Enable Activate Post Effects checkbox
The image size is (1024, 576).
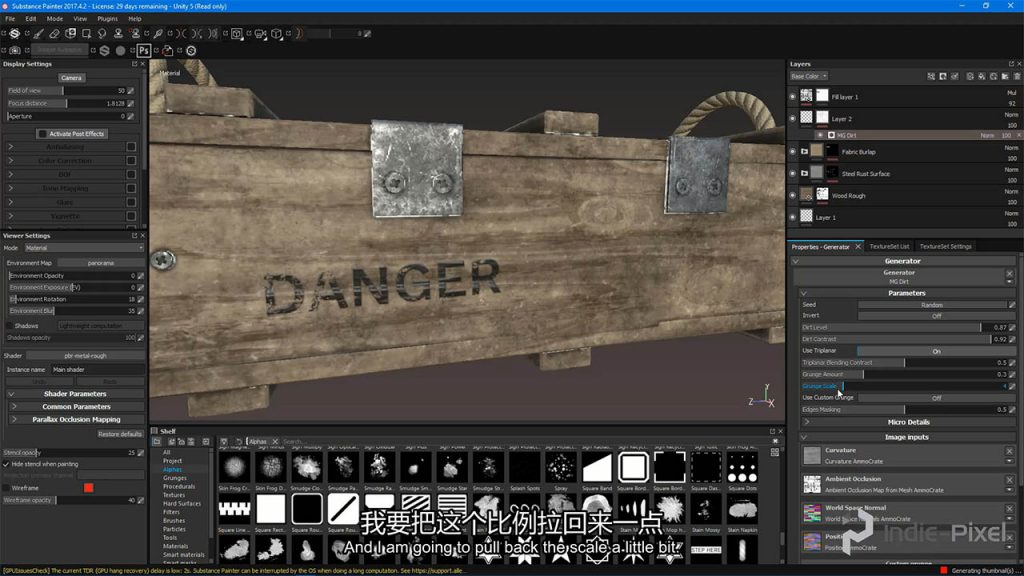click(42, 134)
